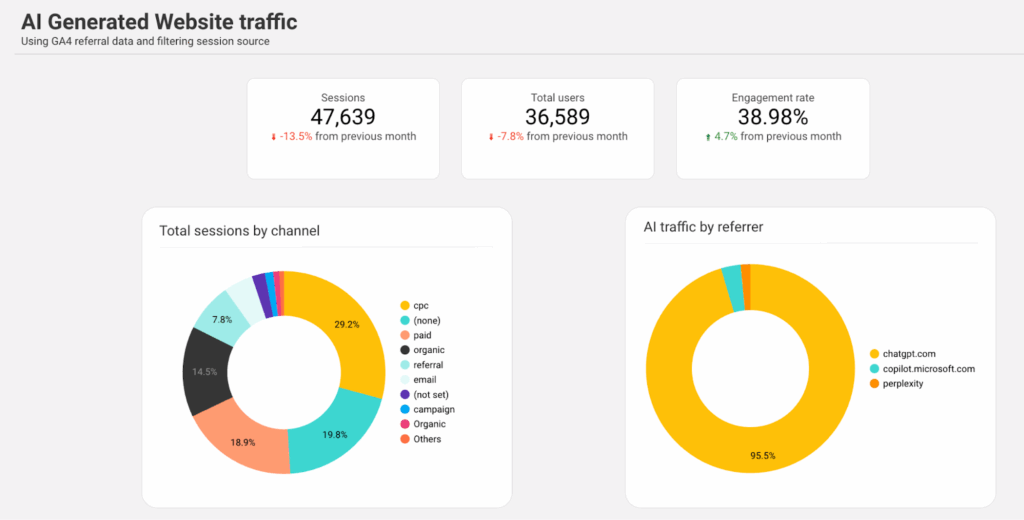
Task: Select the salmon paid legend dot
Action: coord(405,335)
